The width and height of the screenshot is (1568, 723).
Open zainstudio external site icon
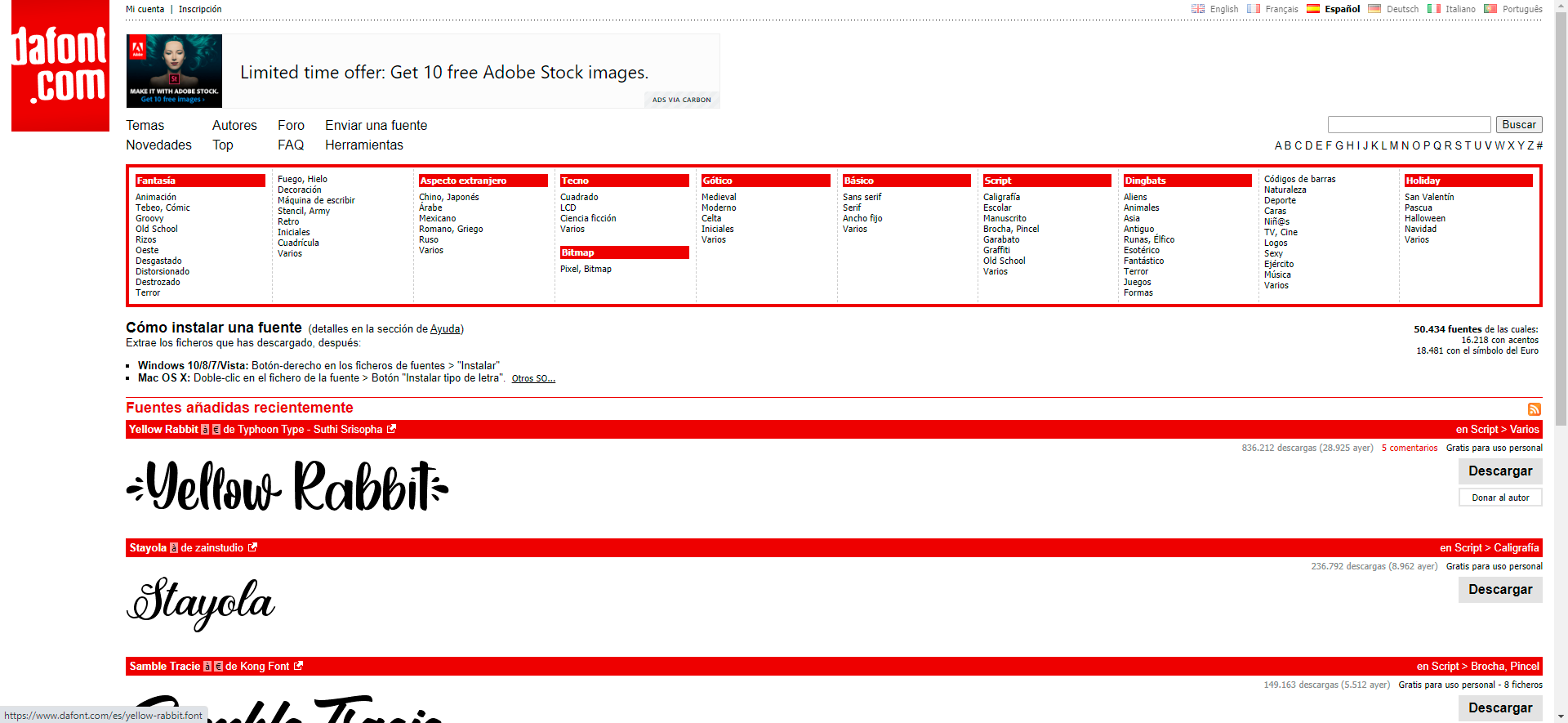[x=252, y=547]
